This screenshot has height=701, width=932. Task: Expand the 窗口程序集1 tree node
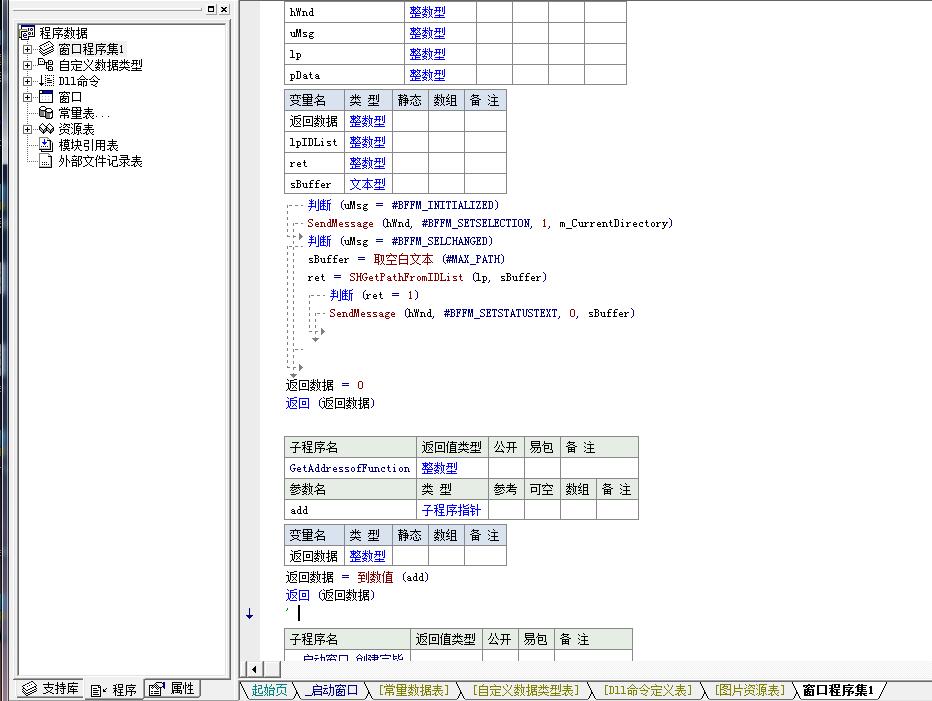27,49
